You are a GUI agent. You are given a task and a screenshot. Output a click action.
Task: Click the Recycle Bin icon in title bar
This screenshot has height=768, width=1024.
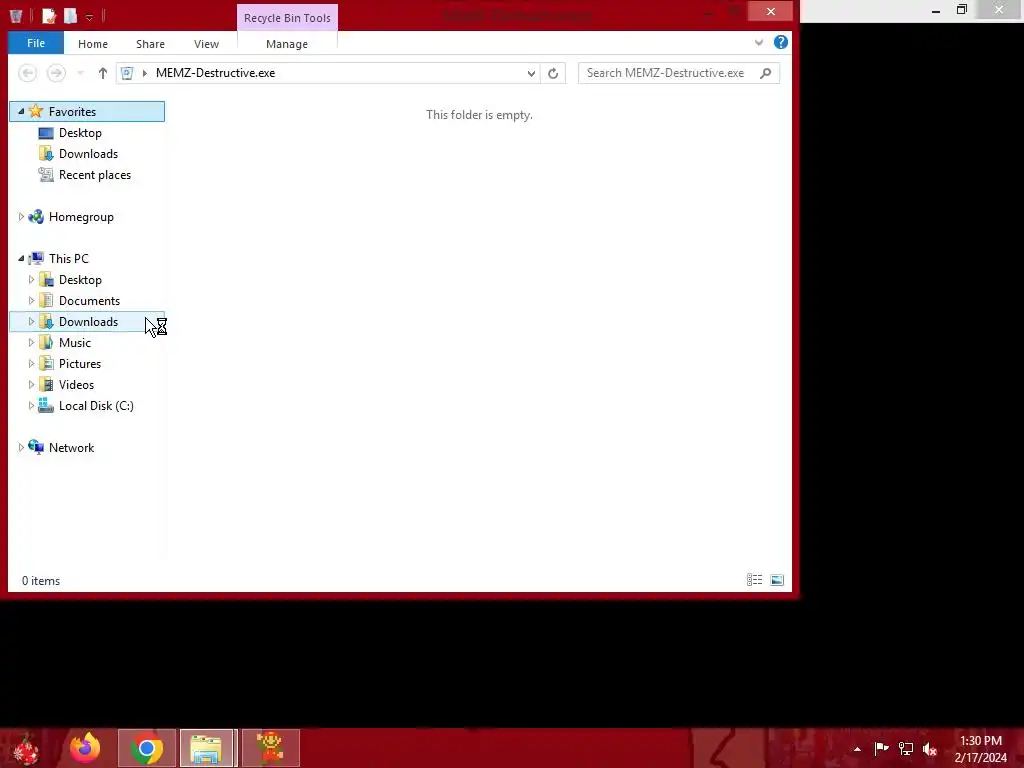point(16,16)
